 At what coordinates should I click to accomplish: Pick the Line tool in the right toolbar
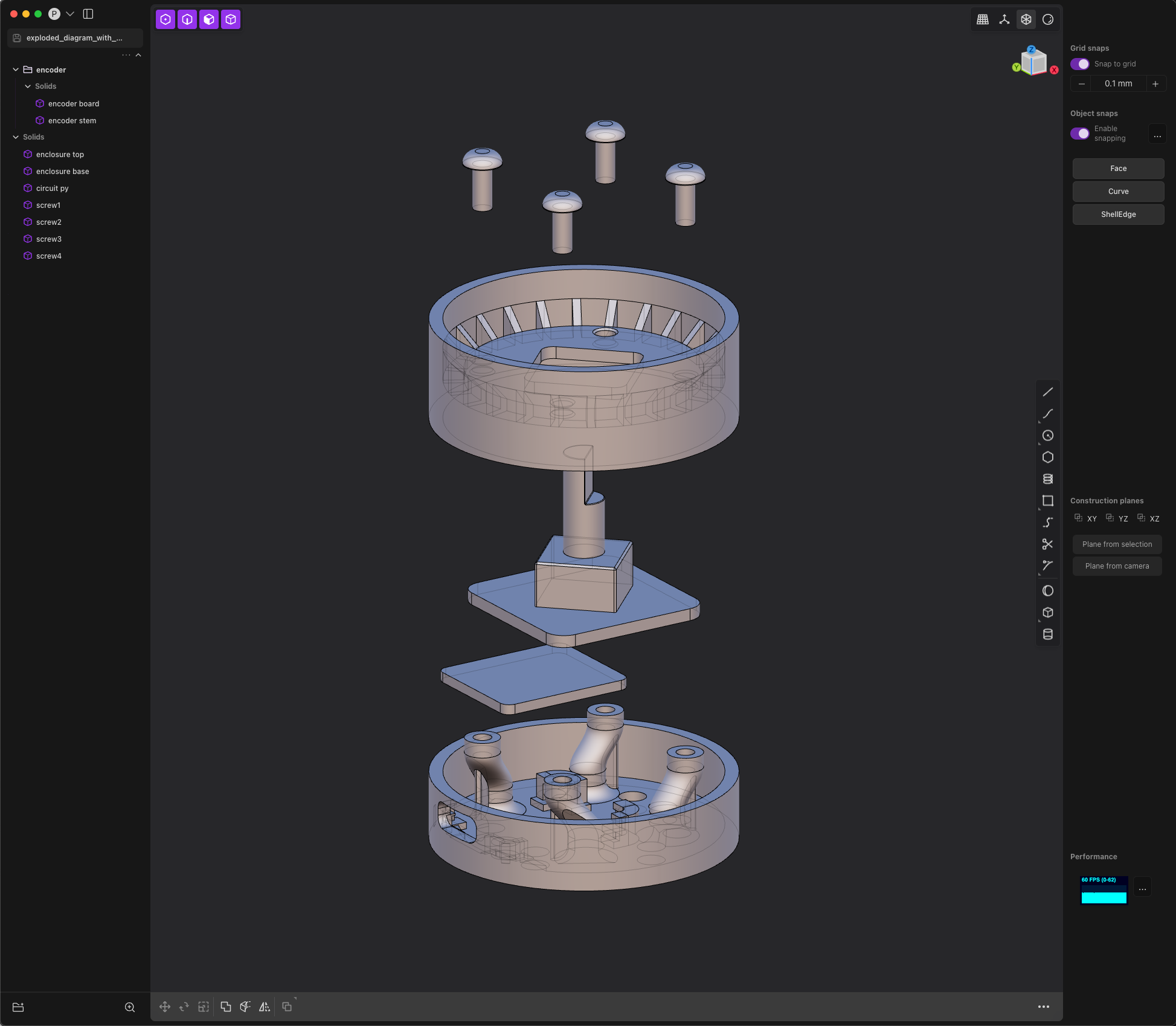click(1048, 392)
